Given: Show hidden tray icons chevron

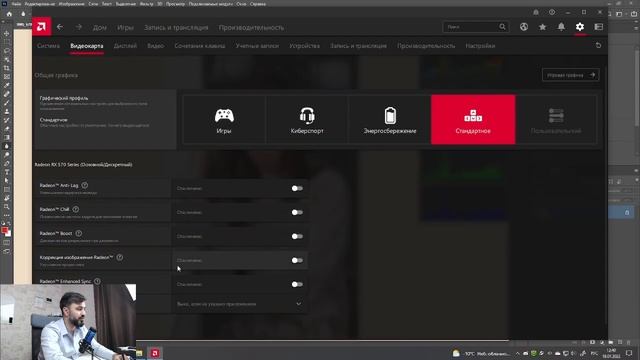Looking at the screenshot, I should pyautogui.click(x=518, y=353).
